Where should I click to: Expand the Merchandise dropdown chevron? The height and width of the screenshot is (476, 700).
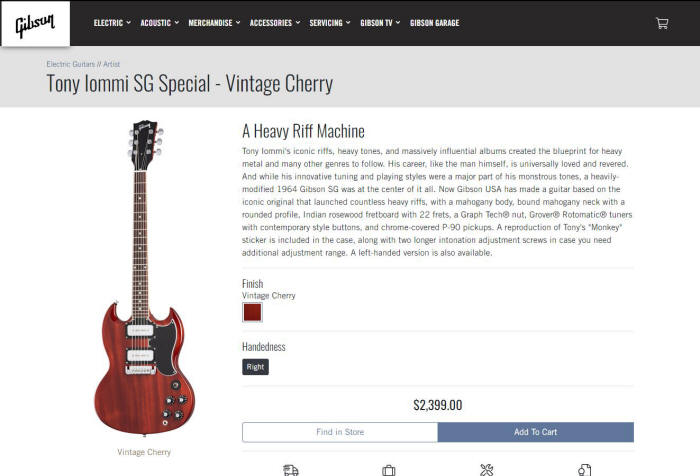(238, 22)
